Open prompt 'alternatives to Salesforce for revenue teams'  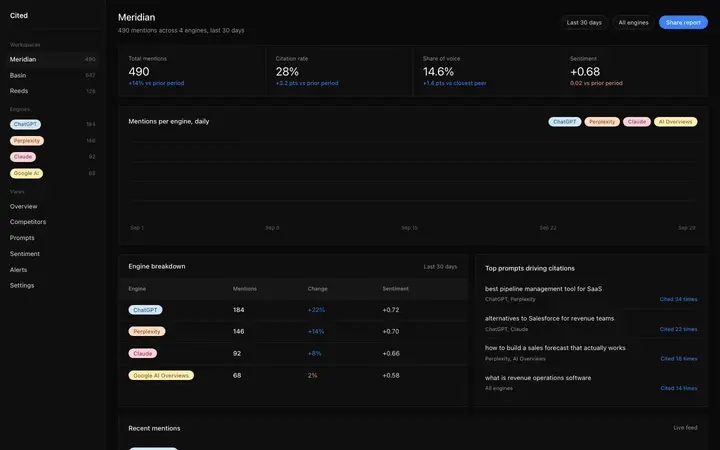pyautogui.click(x=549, y=318)
